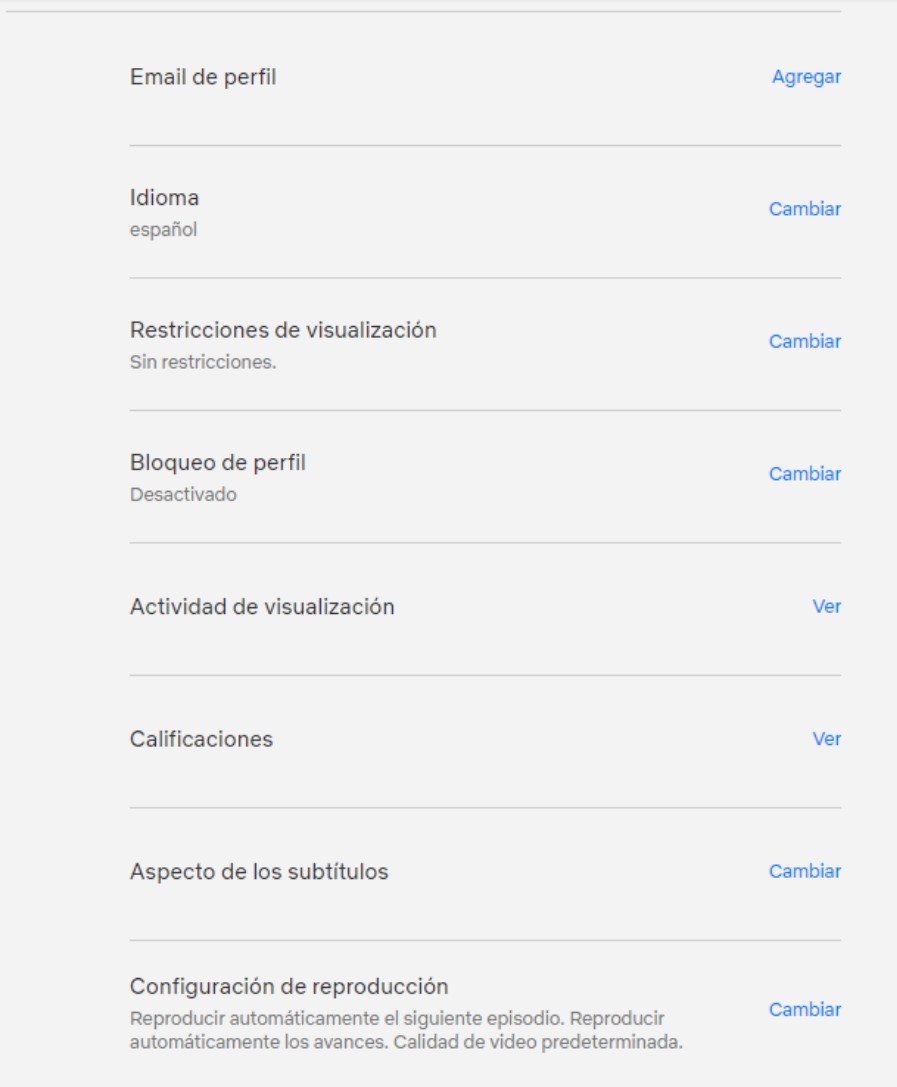Open Cambiar for Restricciones de visualización

click(804, 342)
